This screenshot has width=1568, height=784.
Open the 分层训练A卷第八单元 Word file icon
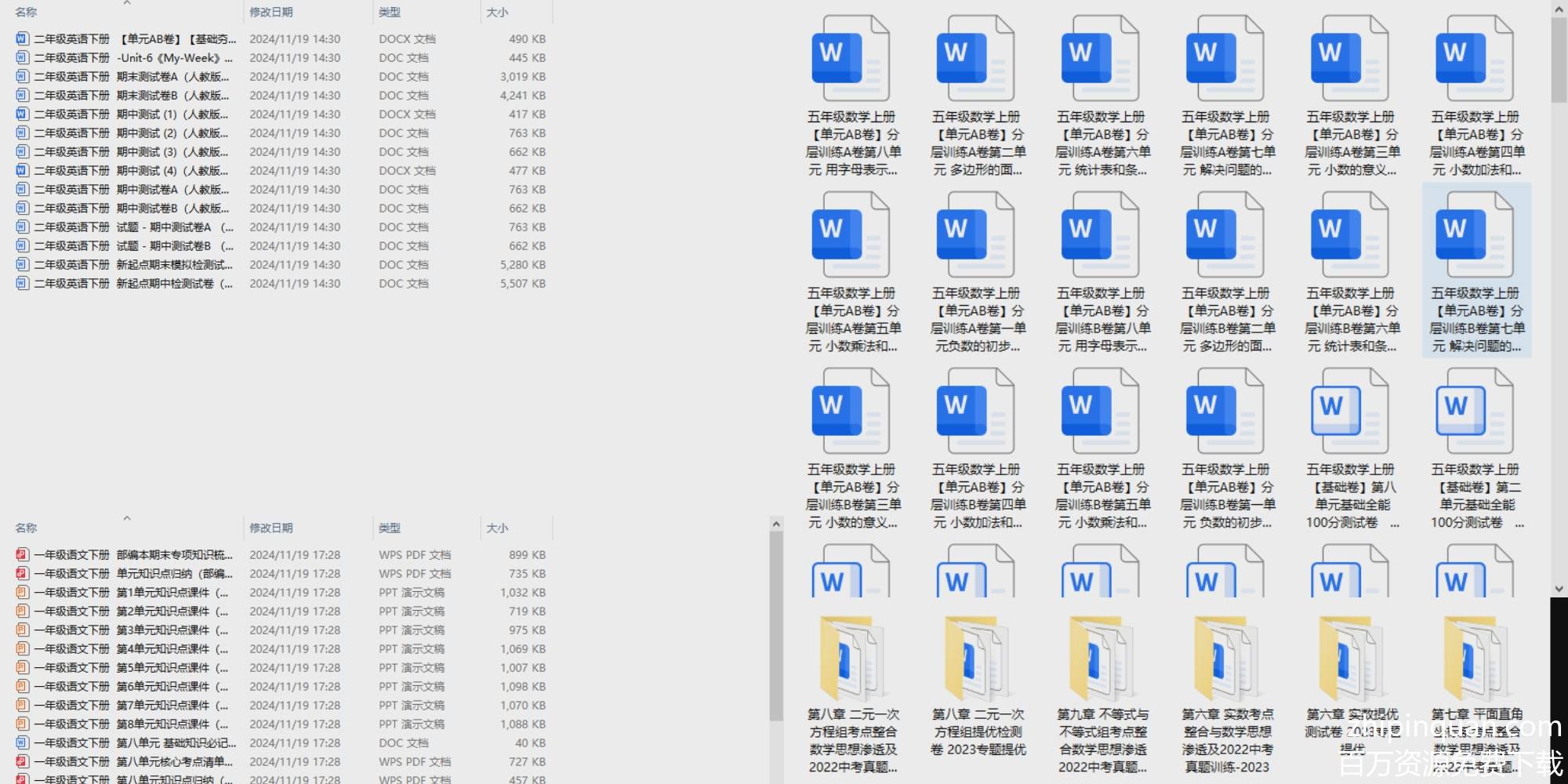coord(851,60)
